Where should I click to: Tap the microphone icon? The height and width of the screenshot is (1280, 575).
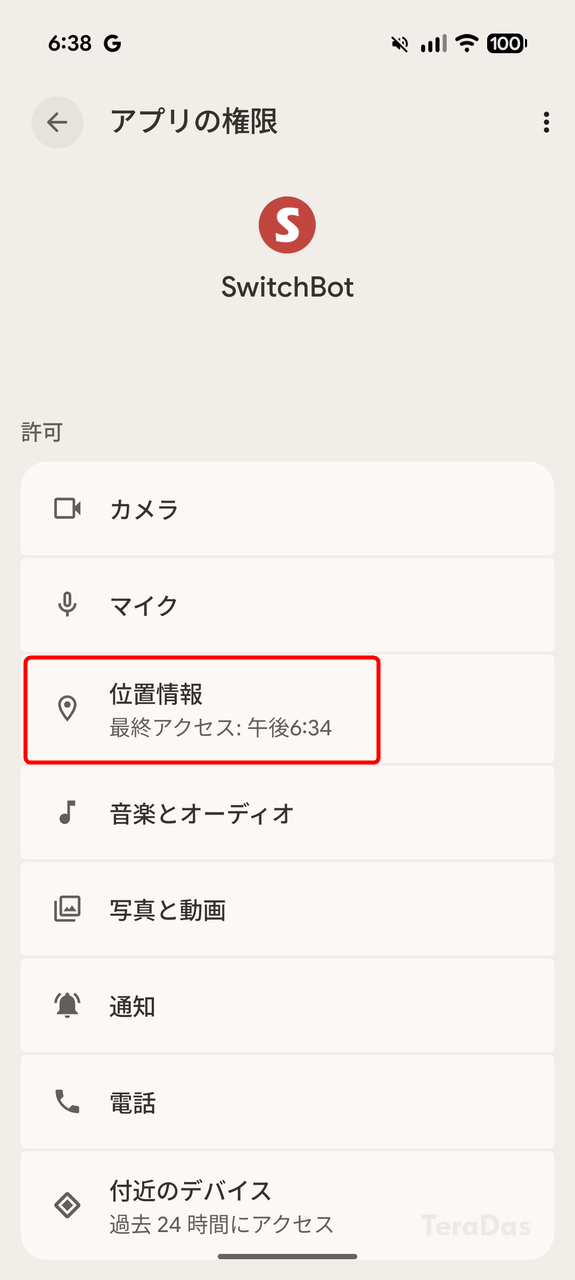(x=67, y=605)
